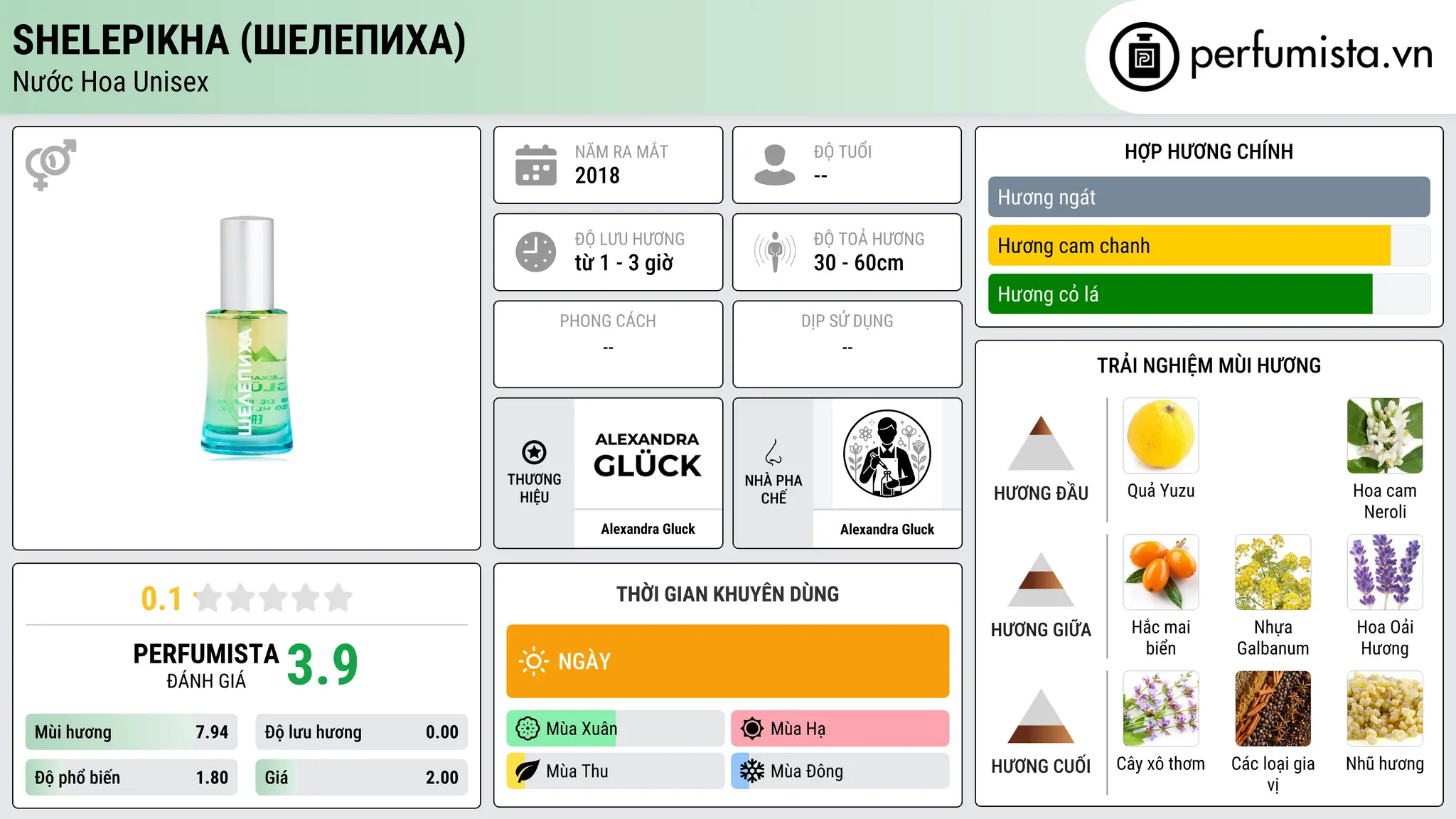Click the top-note pyramid icon above Hương đầu
Viewport: 1456px width, 819px height.
[1041, 443]
